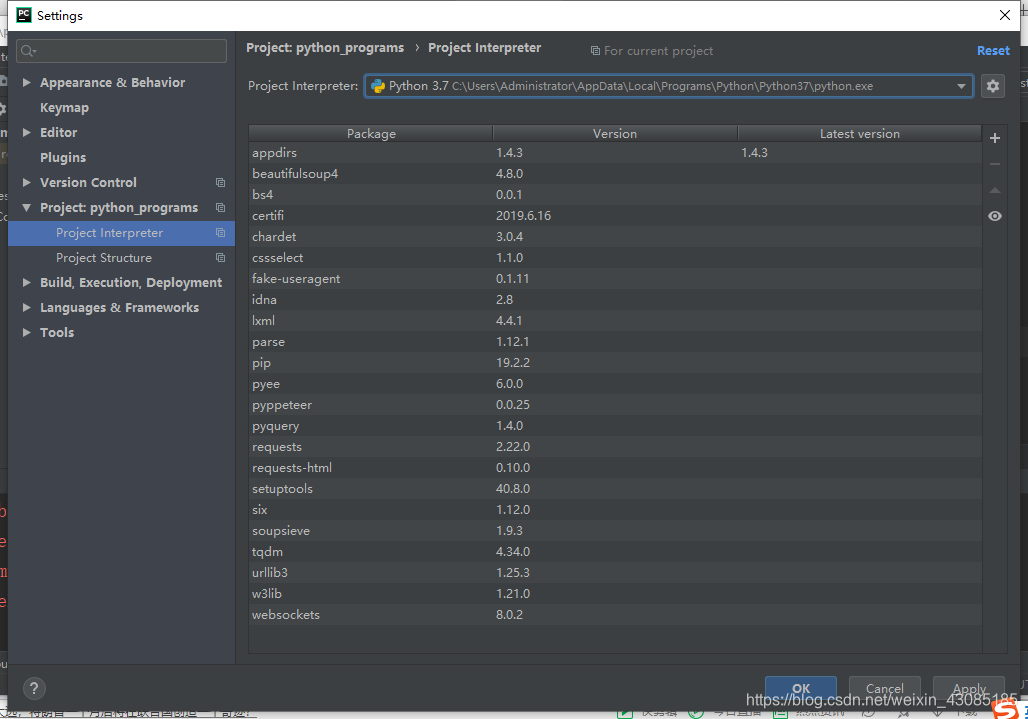The width and height of the screenshot is (1028, 719).
Task: Click version 2.22.0 of requests
Action: 513,446
